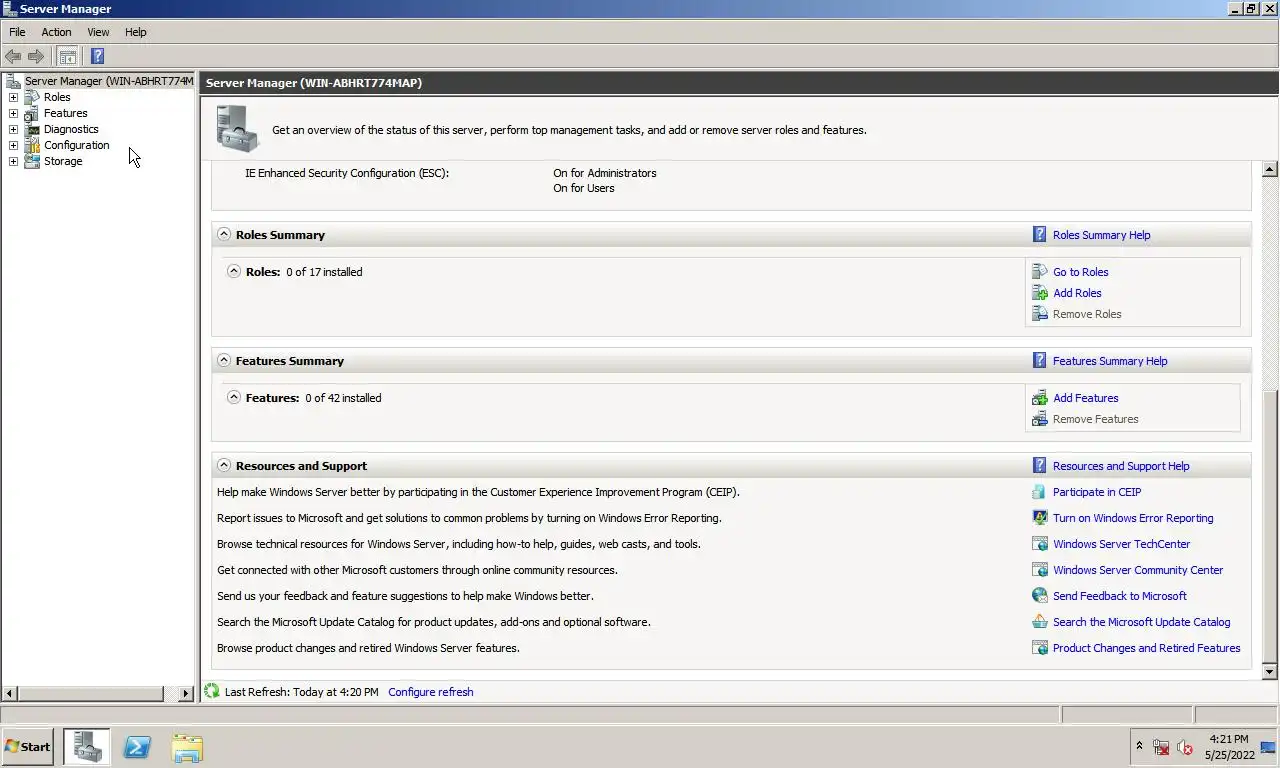Click the Microsoft Update Catalog icon
Image resolution: width=1280 pixels, height=768 pixels.
(x=1040, y=622)
